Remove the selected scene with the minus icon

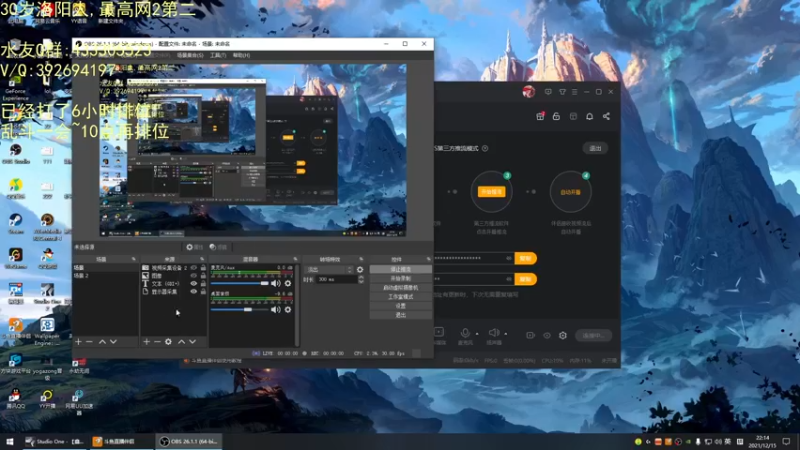(89, 341)
